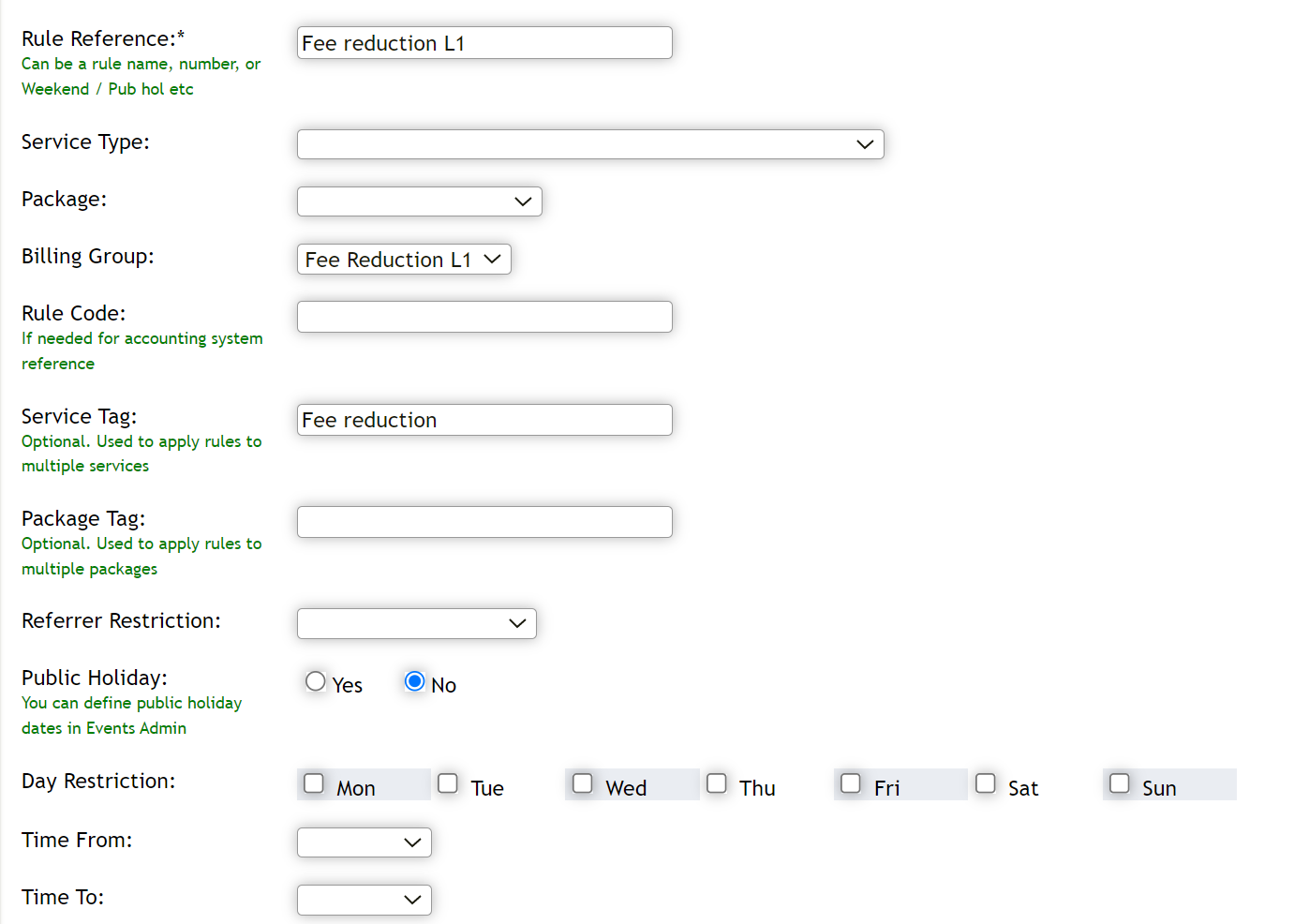Select No for Public Holiday

point(414,681)
